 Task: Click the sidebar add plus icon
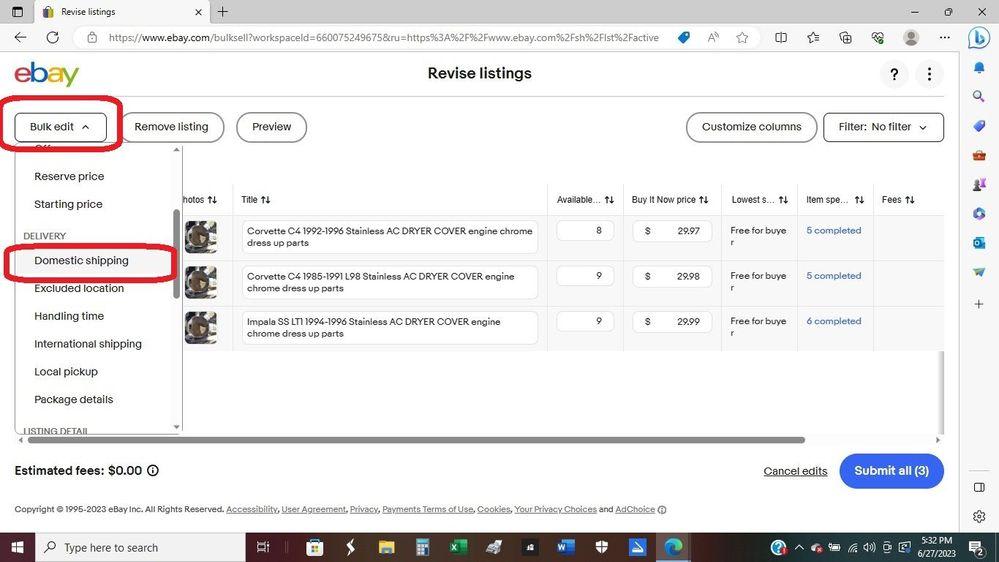pyautogui.click(x=979, y=304)
